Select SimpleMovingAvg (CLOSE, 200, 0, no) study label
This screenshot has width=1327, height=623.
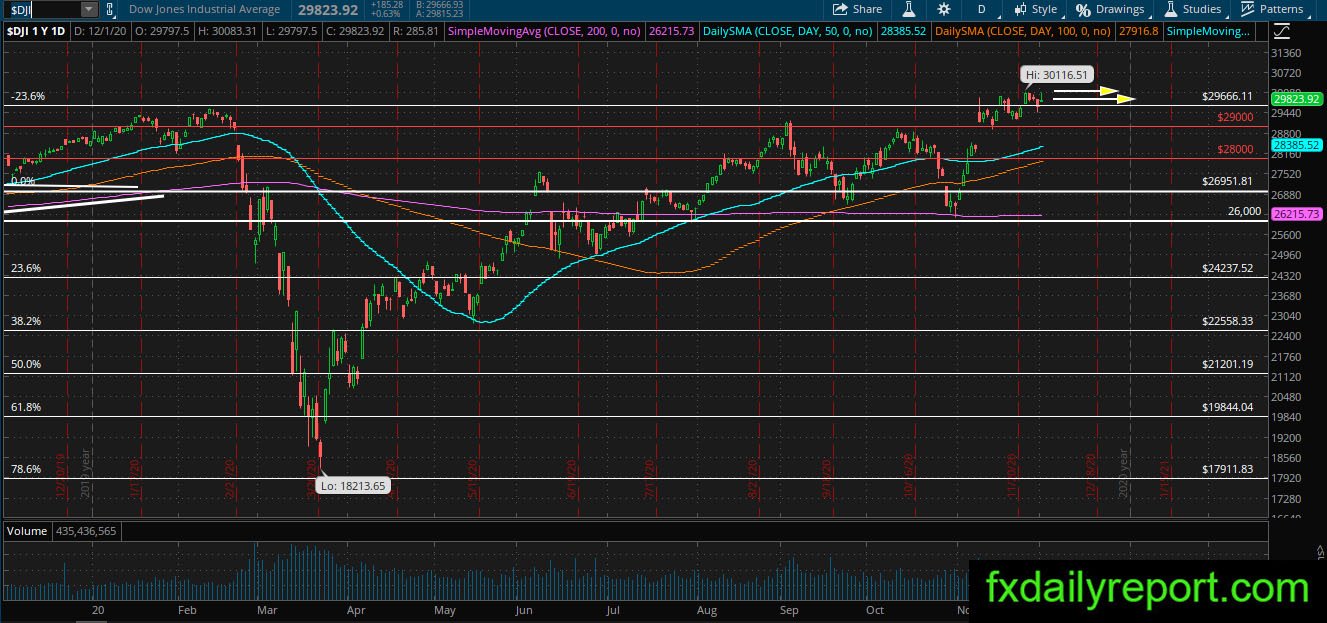(544, 32)
